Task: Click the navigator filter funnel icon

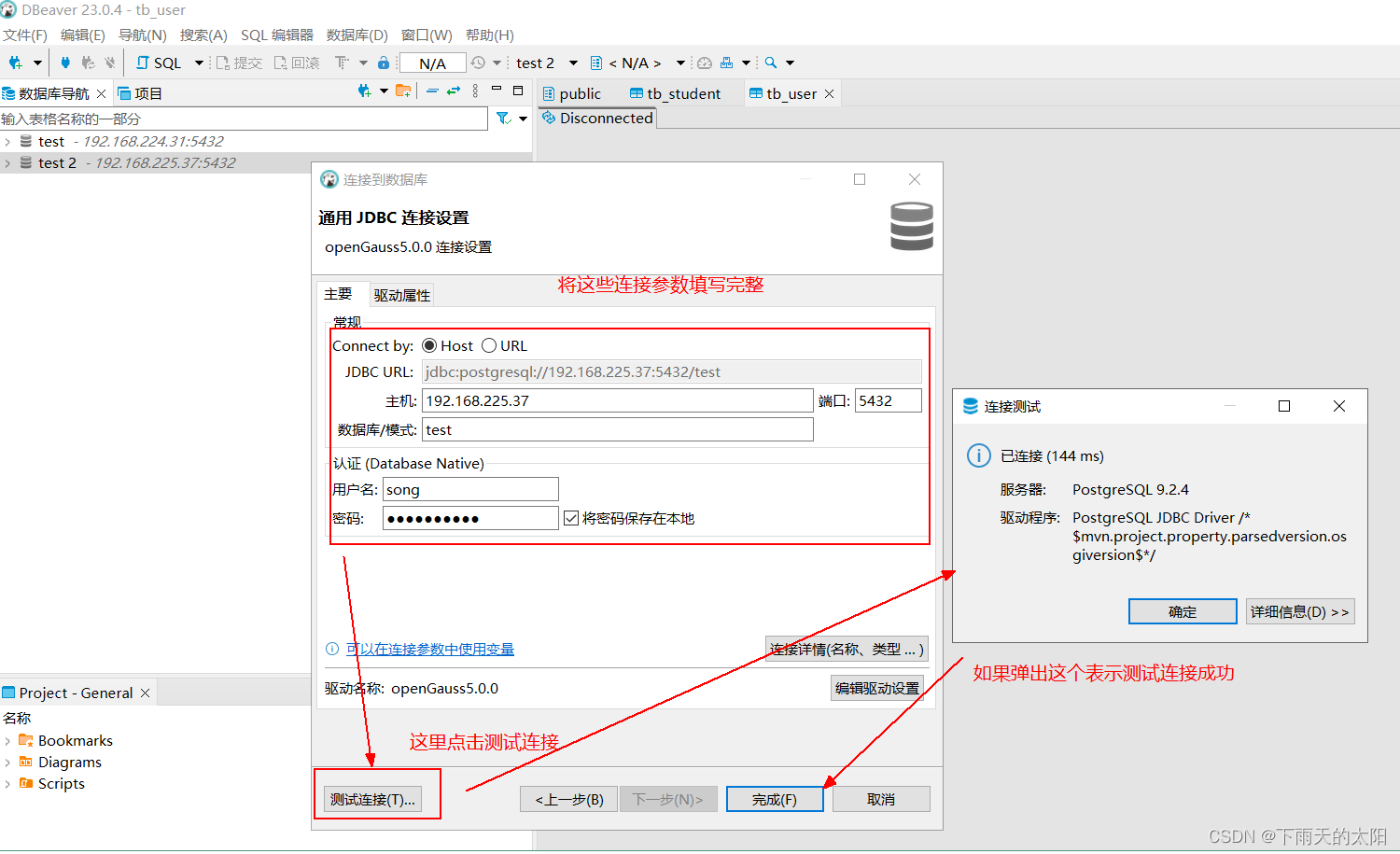Action: pos(503,119)
